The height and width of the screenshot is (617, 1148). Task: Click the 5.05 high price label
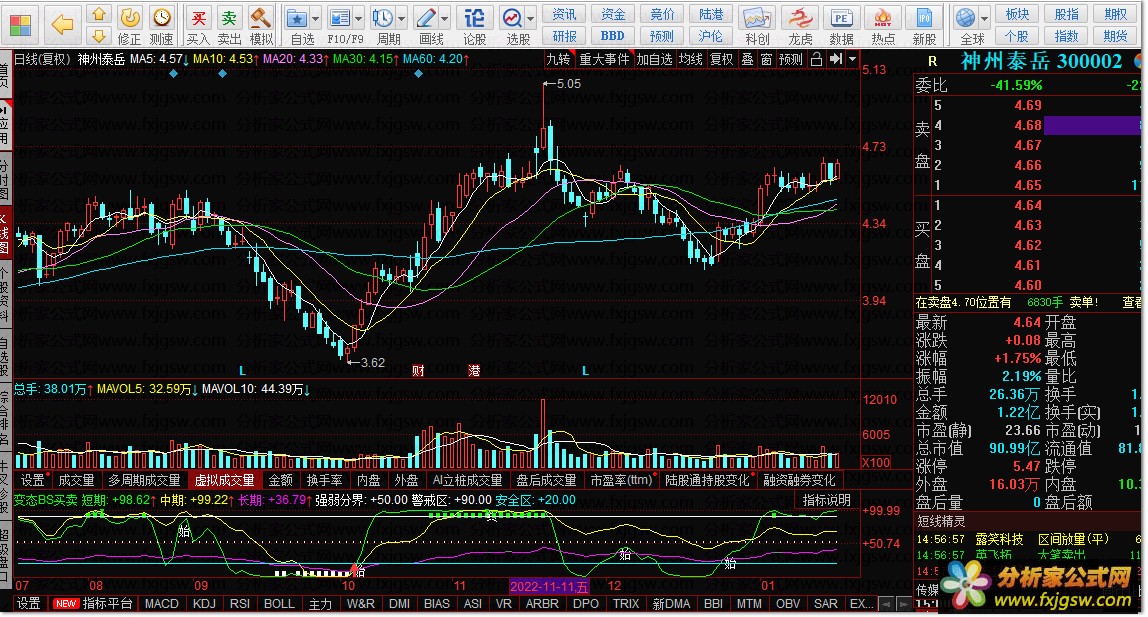(569, 84)
